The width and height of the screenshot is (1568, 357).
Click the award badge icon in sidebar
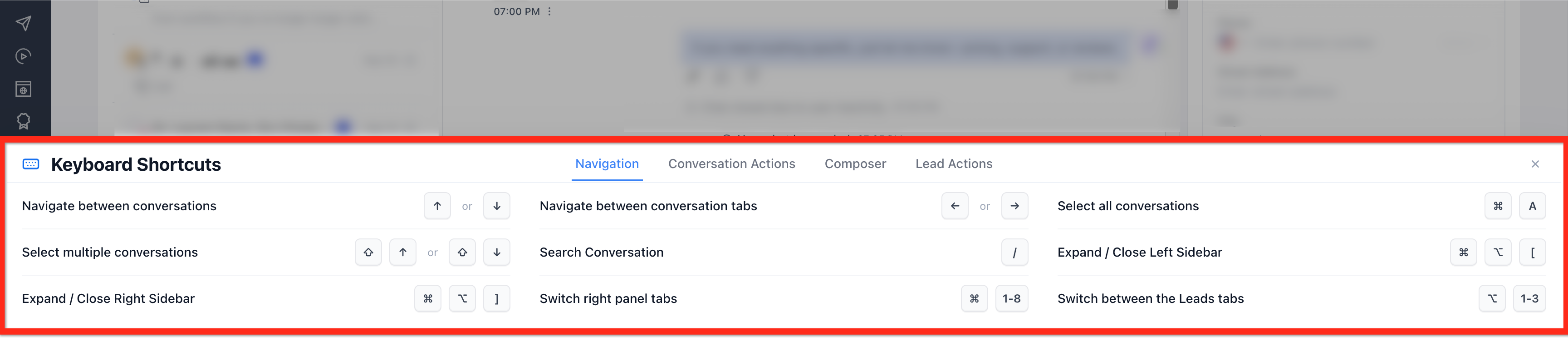coord(23,121)
